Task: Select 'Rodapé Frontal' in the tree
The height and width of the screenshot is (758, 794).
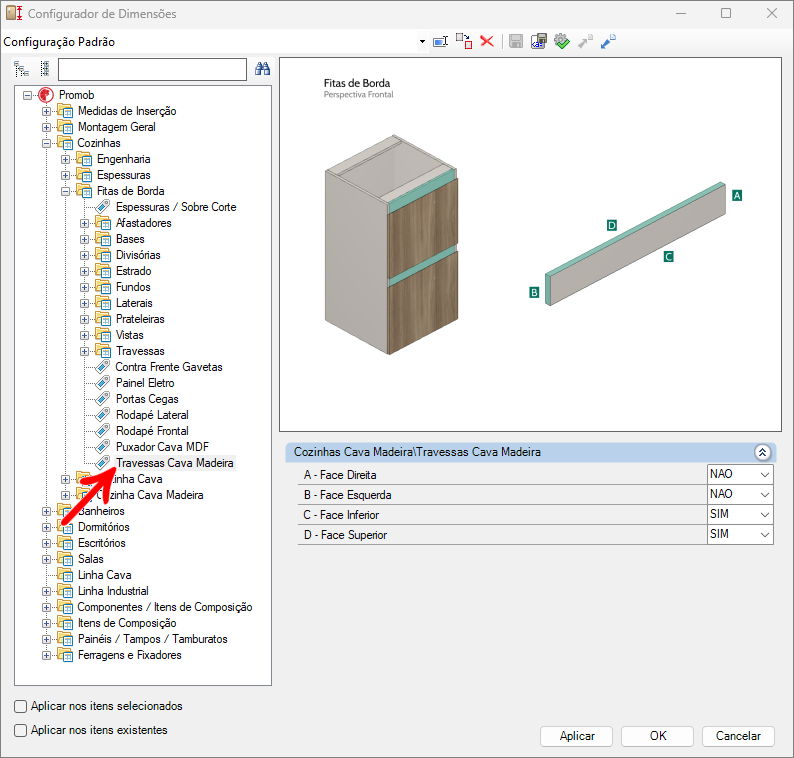Action: (x=151, y=431)
